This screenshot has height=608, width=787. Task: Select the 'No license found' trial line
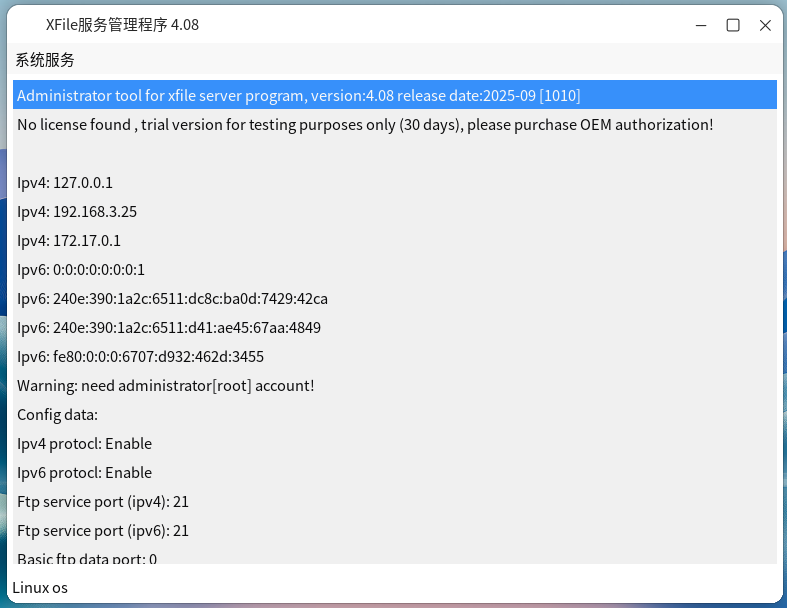pos(365,125)
